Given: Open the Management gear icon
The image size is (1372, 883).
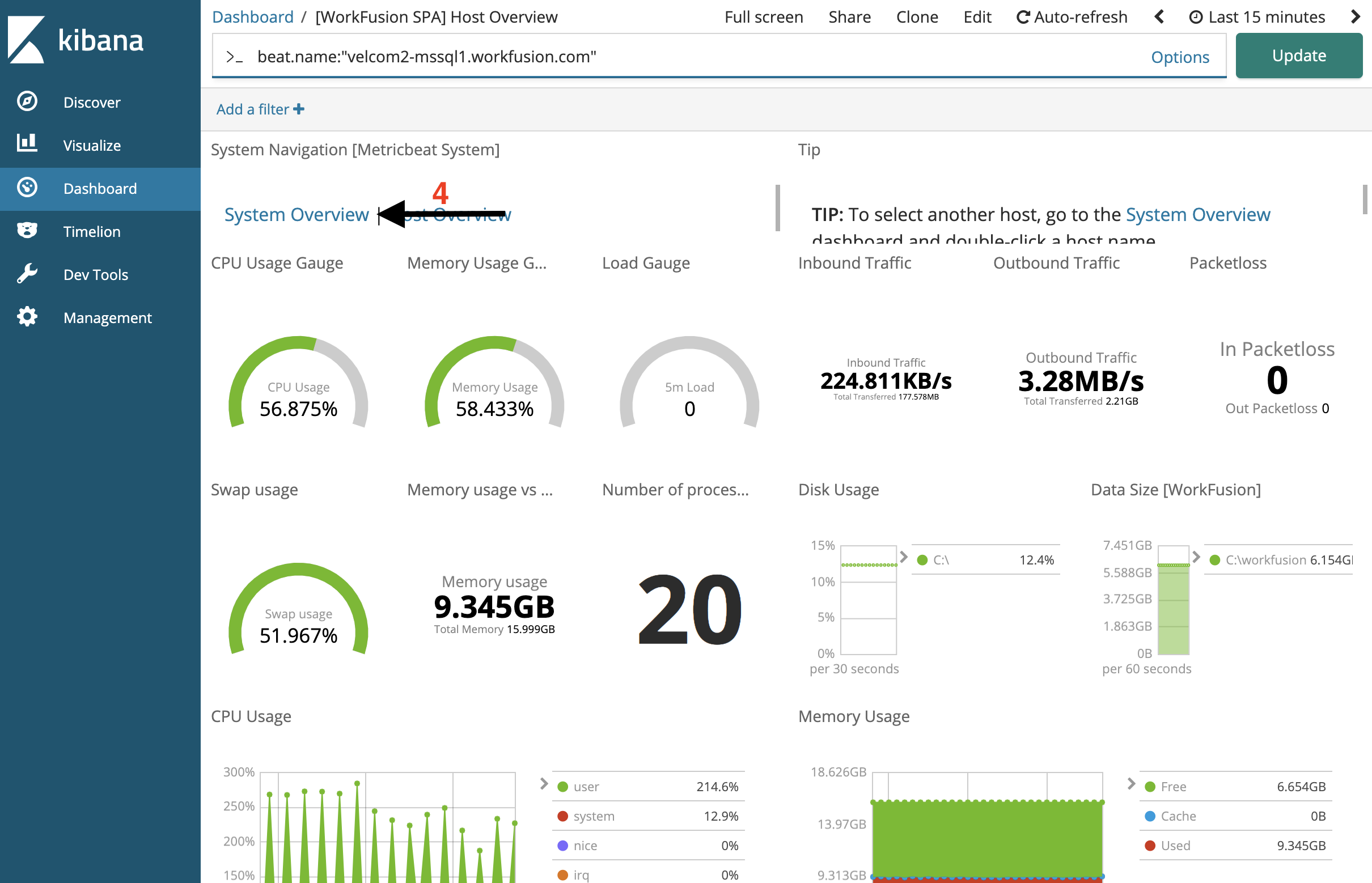Looking at the screenshot, I should click(x=27, y=316).
